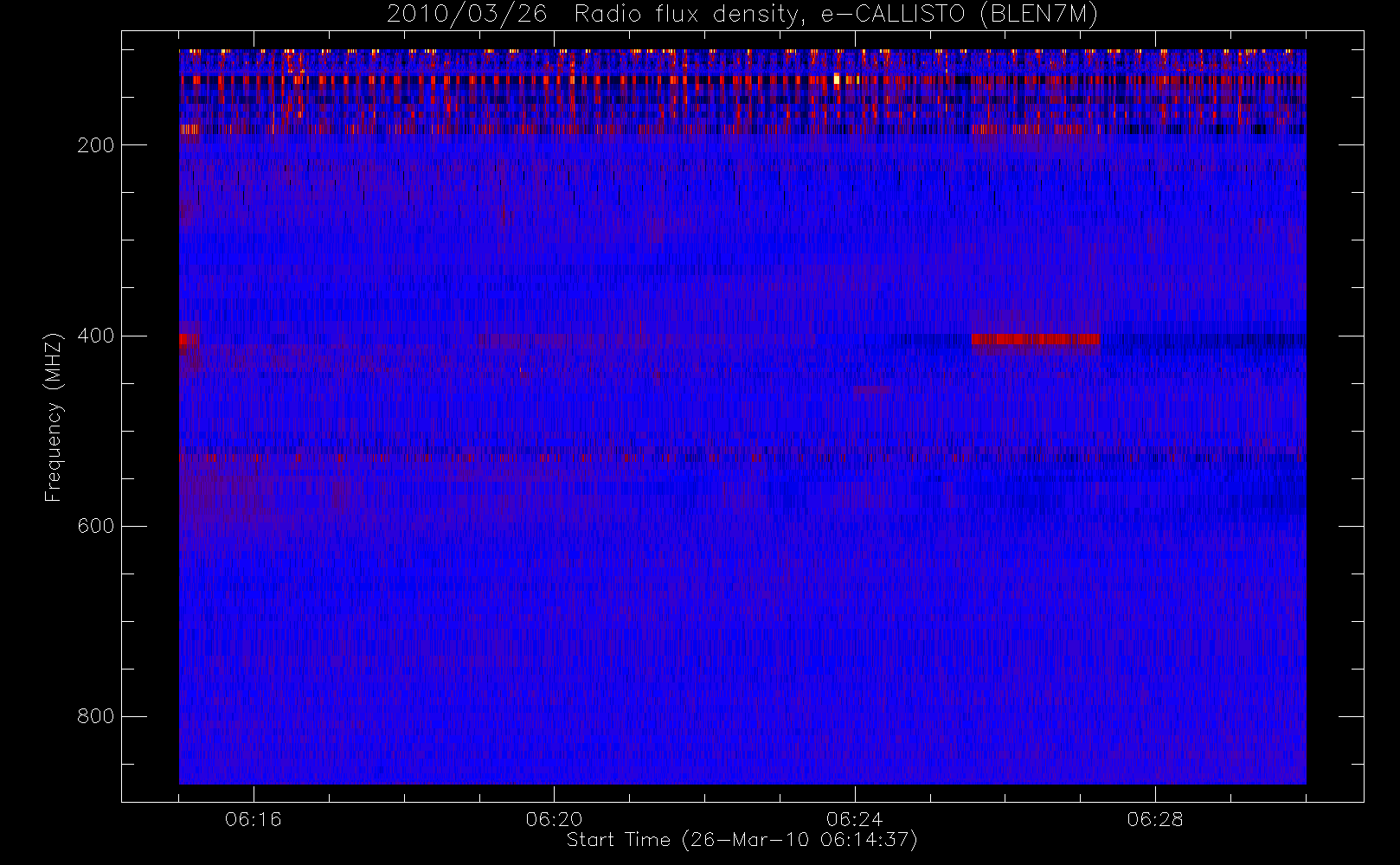Click the Frequency (MHz) axis label
1400x865 pixels.
(x=54, y=417)
